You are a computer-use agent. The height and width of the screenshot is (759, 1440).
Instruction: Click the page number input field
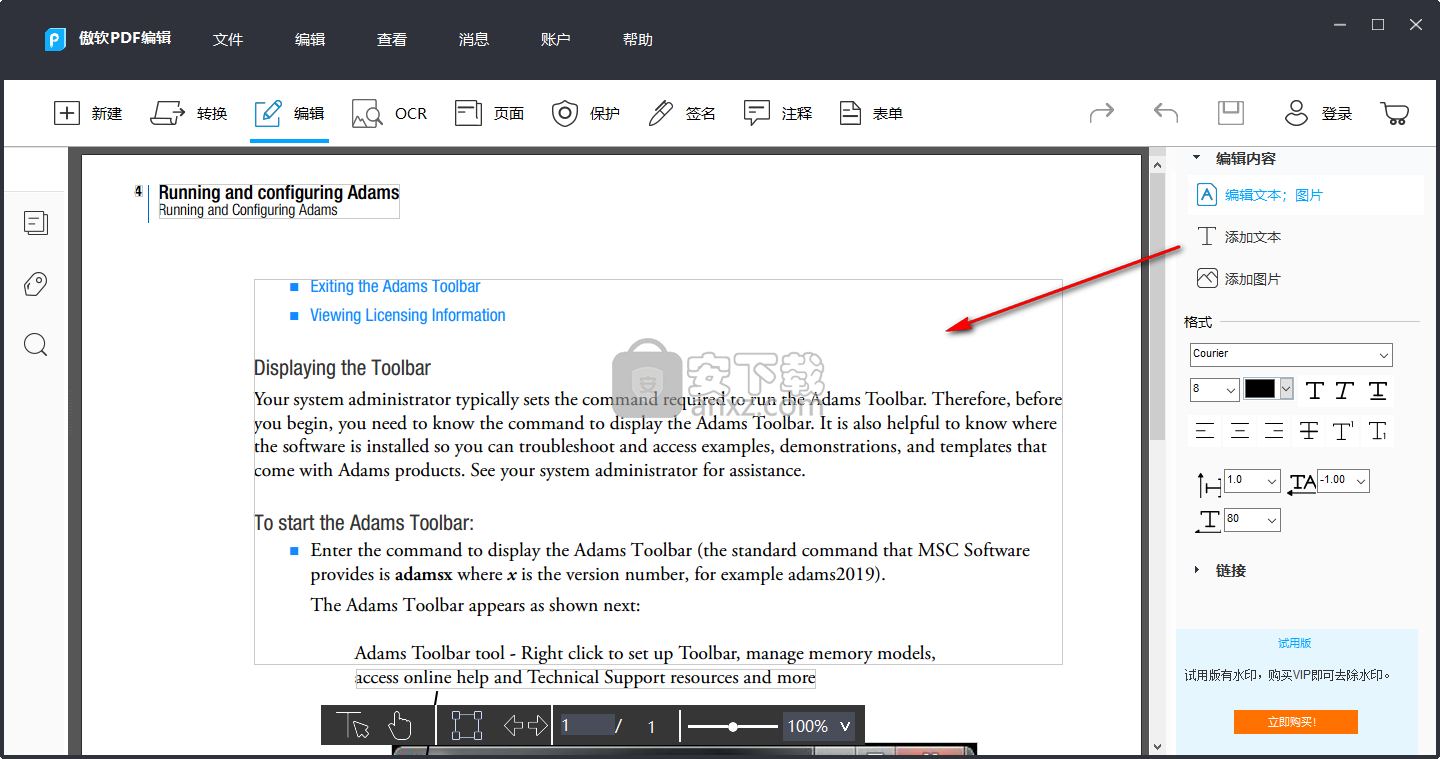[586, 726]
